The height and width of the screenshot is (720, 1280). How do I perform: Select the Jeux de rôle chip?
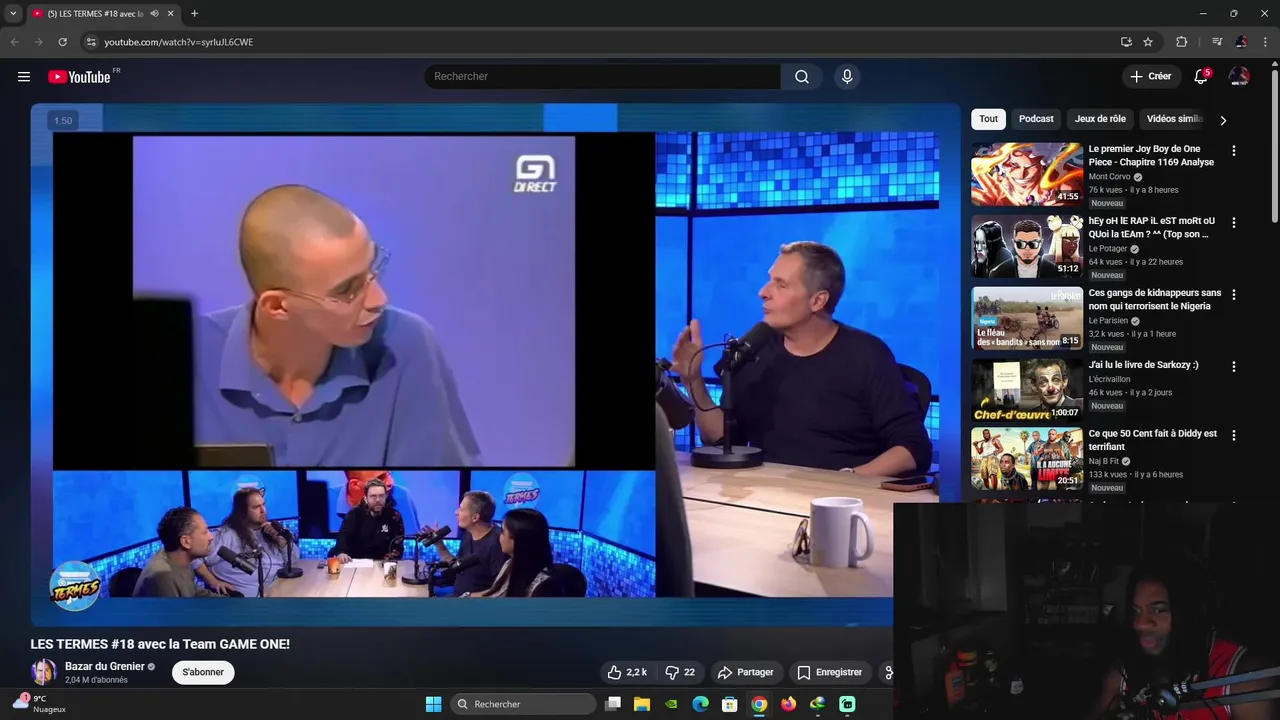pyautogui.click(x=1100, y=119)
